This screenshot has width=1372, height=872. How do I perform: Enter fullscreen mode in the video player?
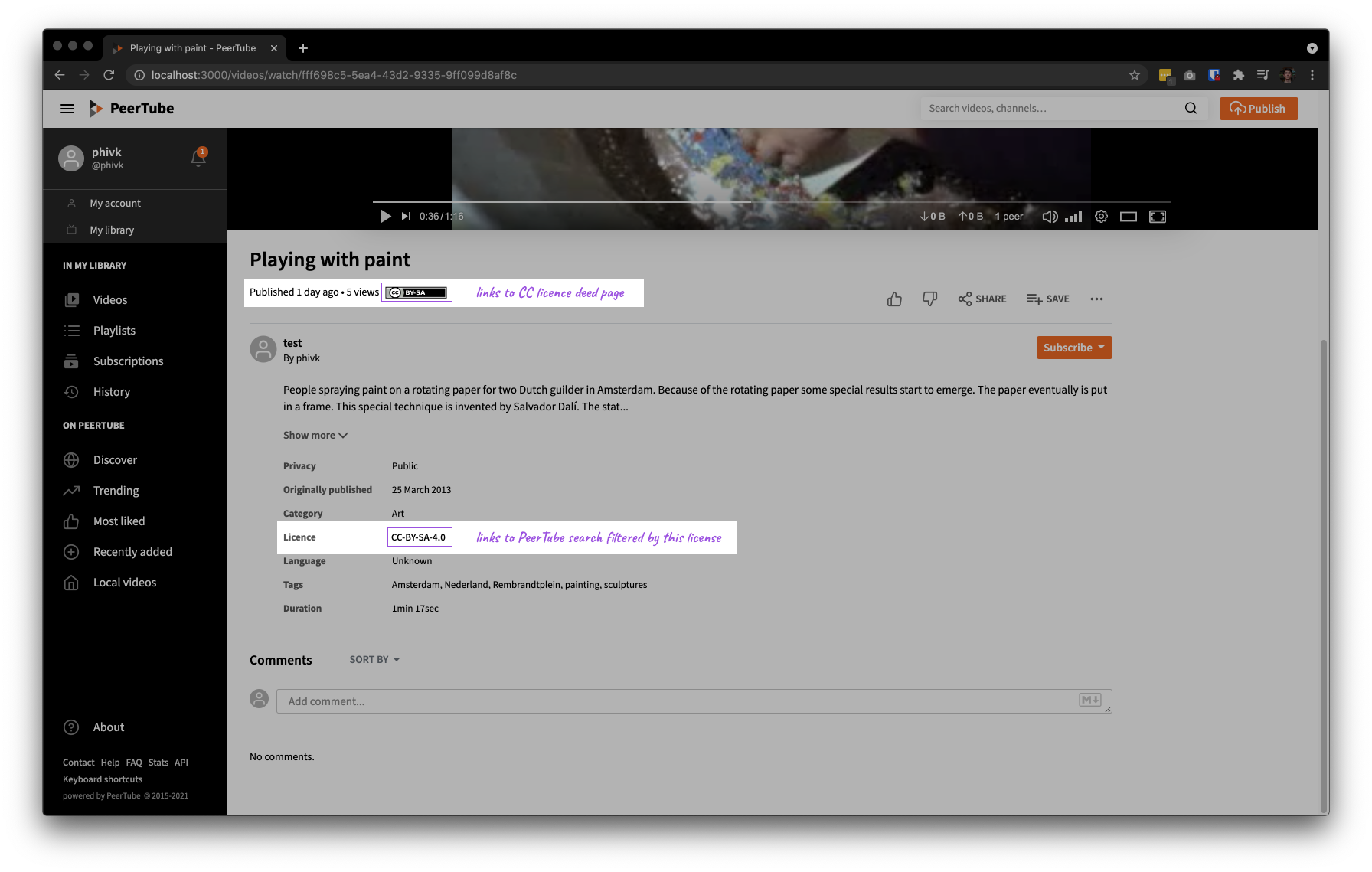point(1157,217)
